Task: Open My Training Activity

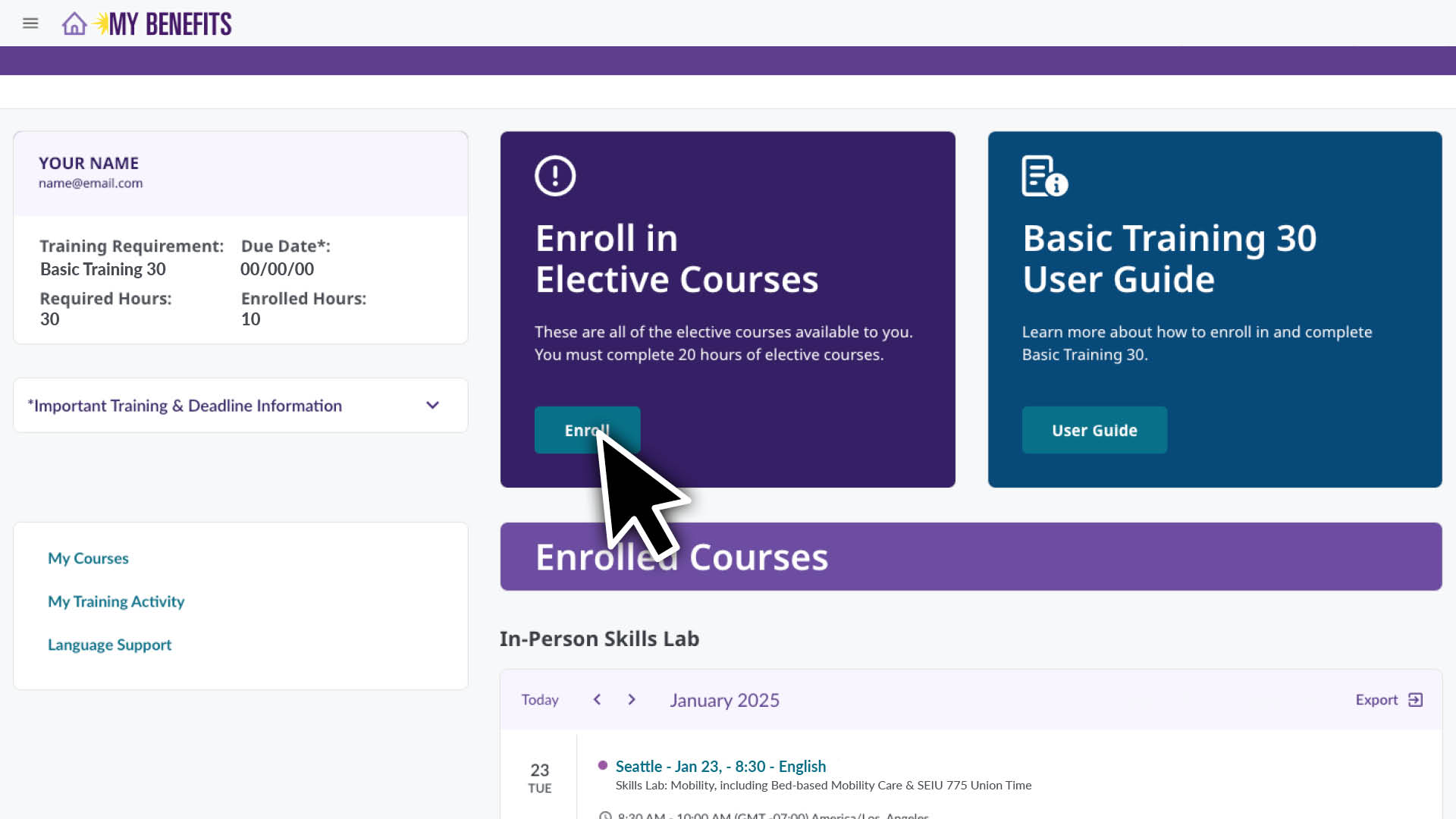Action: 116,602
